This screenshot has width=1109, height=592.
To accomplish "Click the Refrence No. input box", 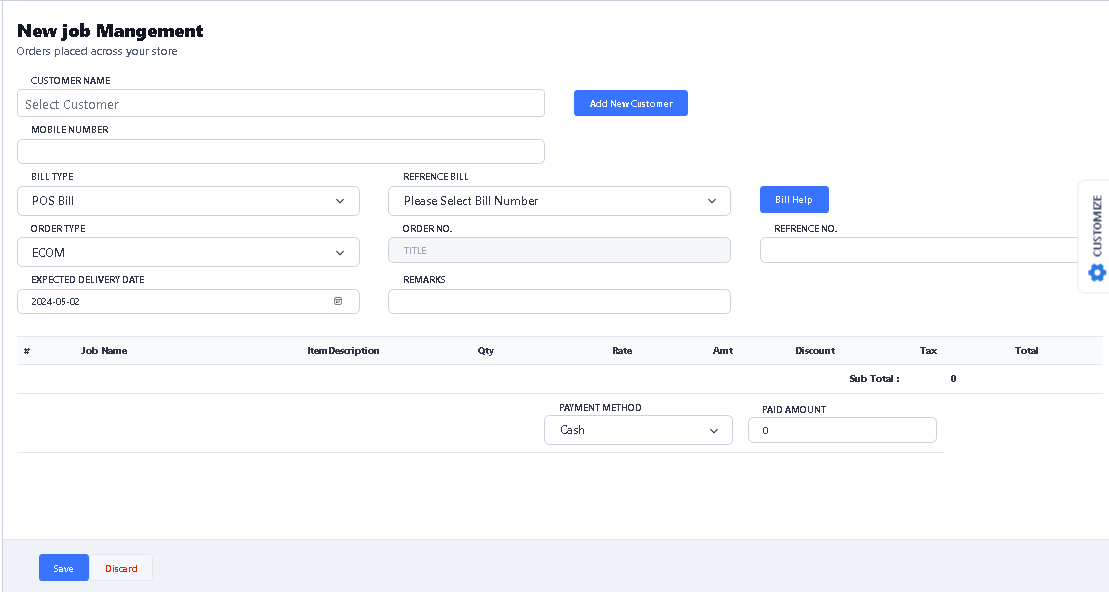I will click(x=920, y=250).
